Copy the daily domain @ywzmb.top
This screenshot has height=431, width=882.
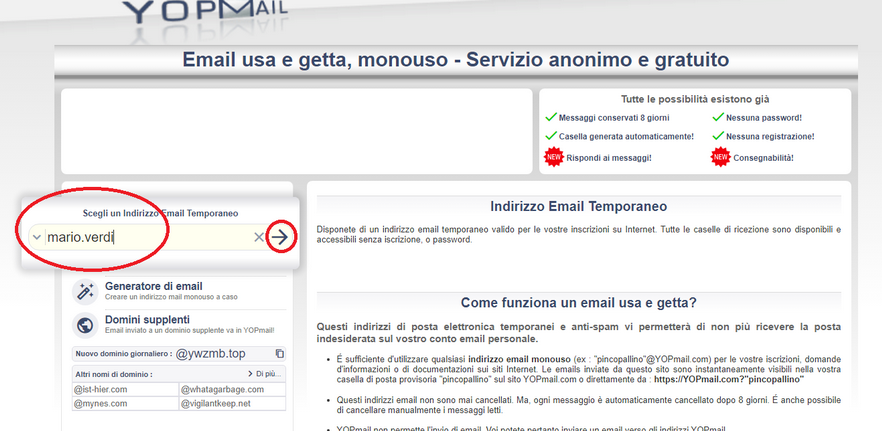(280, 353)
